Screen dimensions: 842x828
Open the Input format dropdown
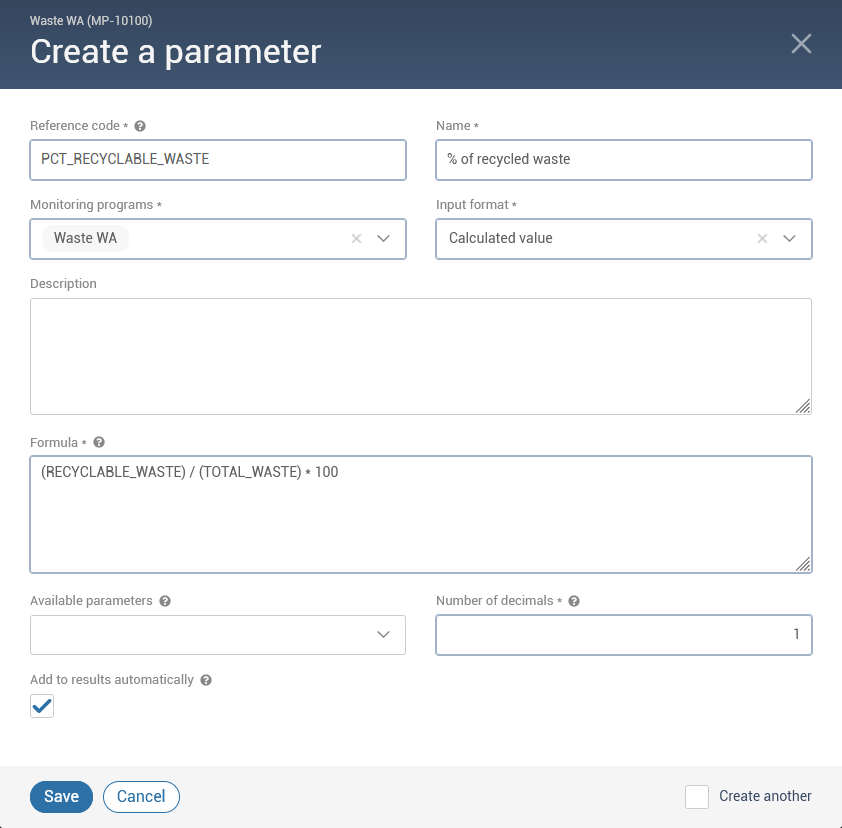click(x=789, y=239)
